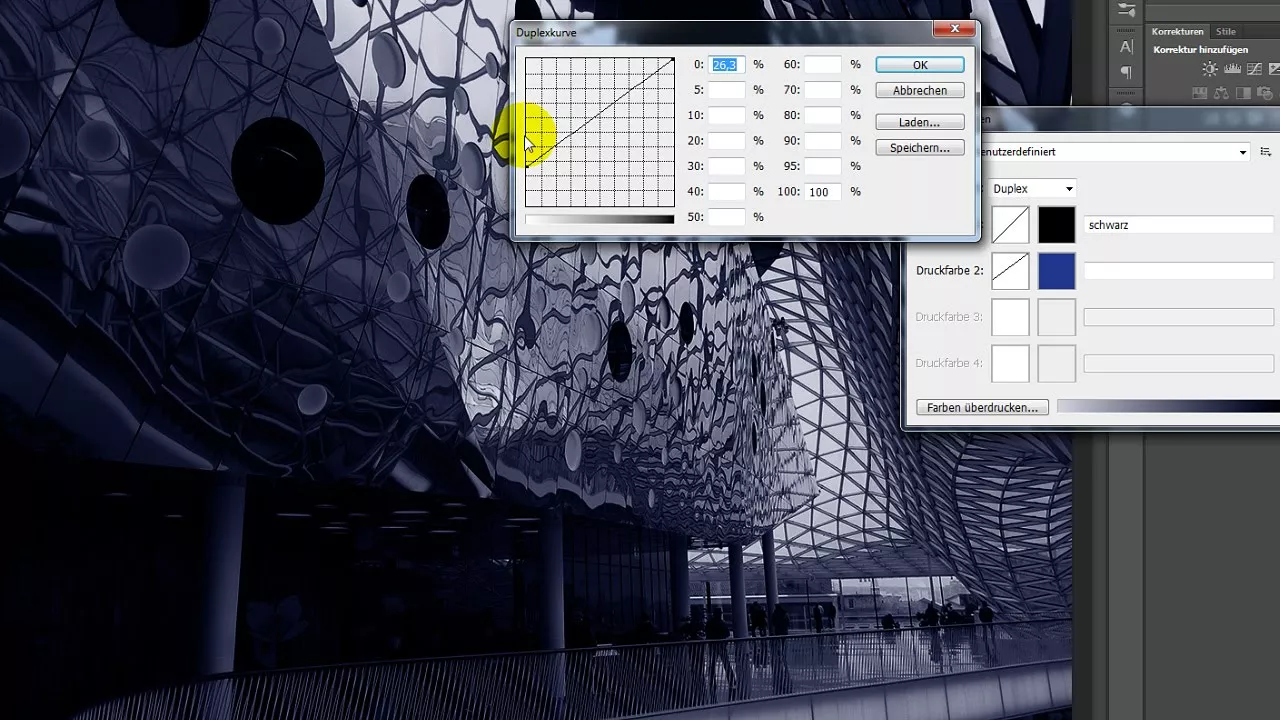Select the Color Balance adjustment icon
The image size is (1280, 720).
tap(1222, 93)
